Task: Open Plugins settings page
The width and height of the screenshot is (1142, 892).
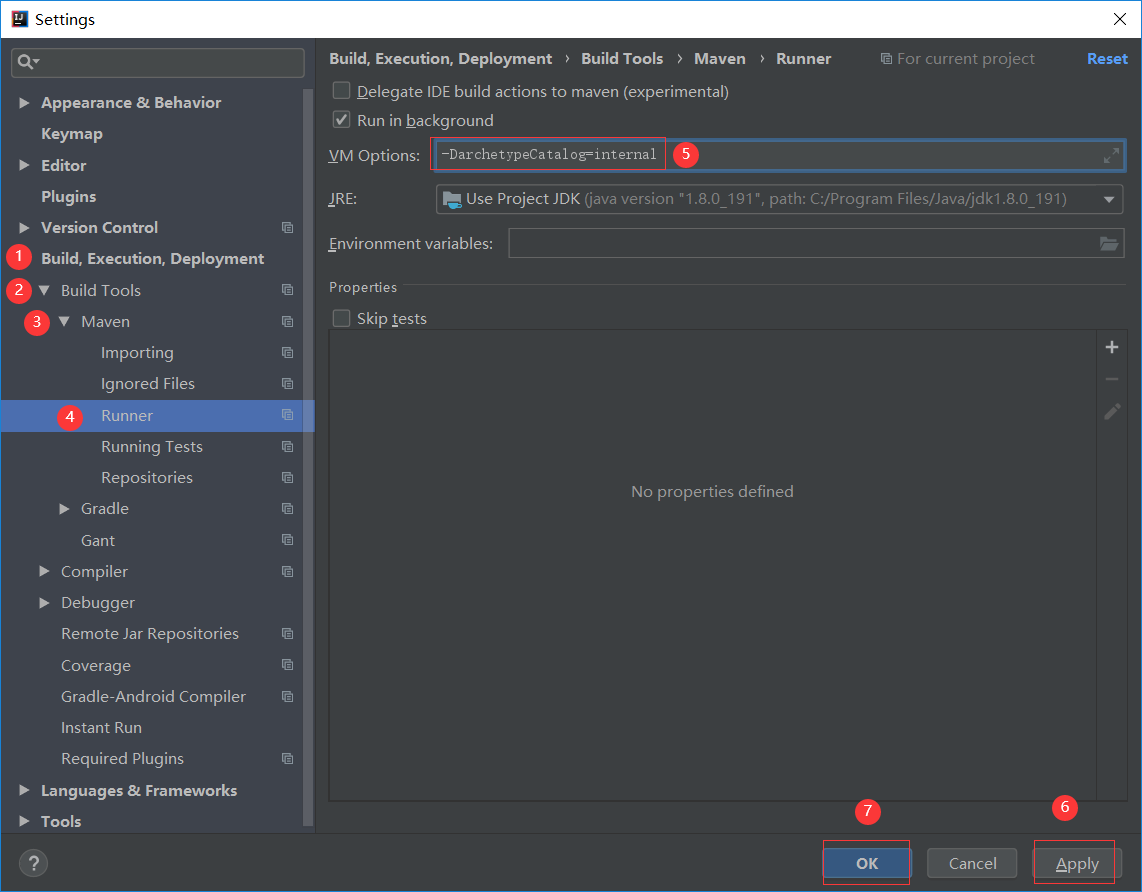Action: [68, 197]
